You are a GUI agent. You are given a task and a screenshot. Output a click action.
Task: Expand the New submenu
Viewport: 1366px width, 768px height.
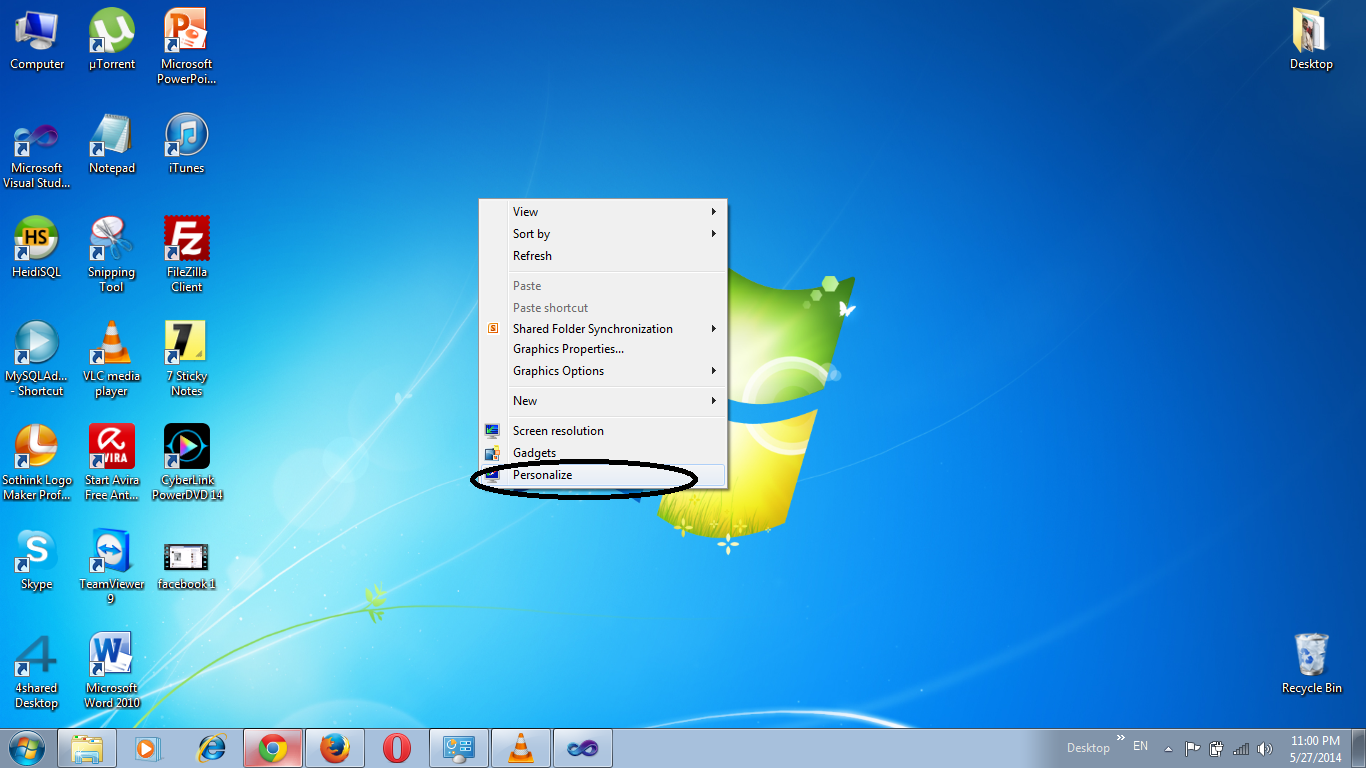(603, 401)
